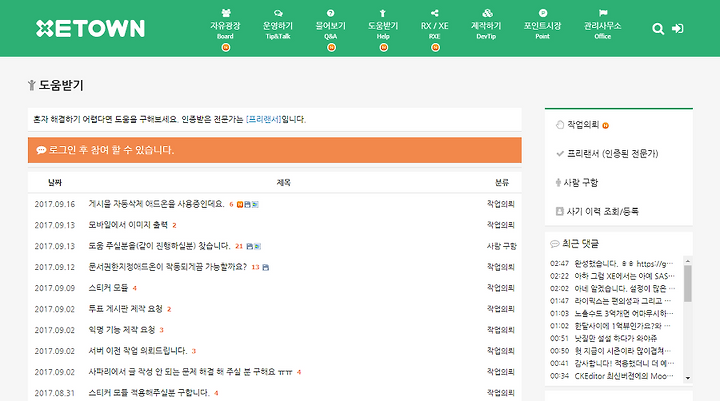
Task: Open the post 투표 게시판 제작 요청
Action: coord(125,309)
